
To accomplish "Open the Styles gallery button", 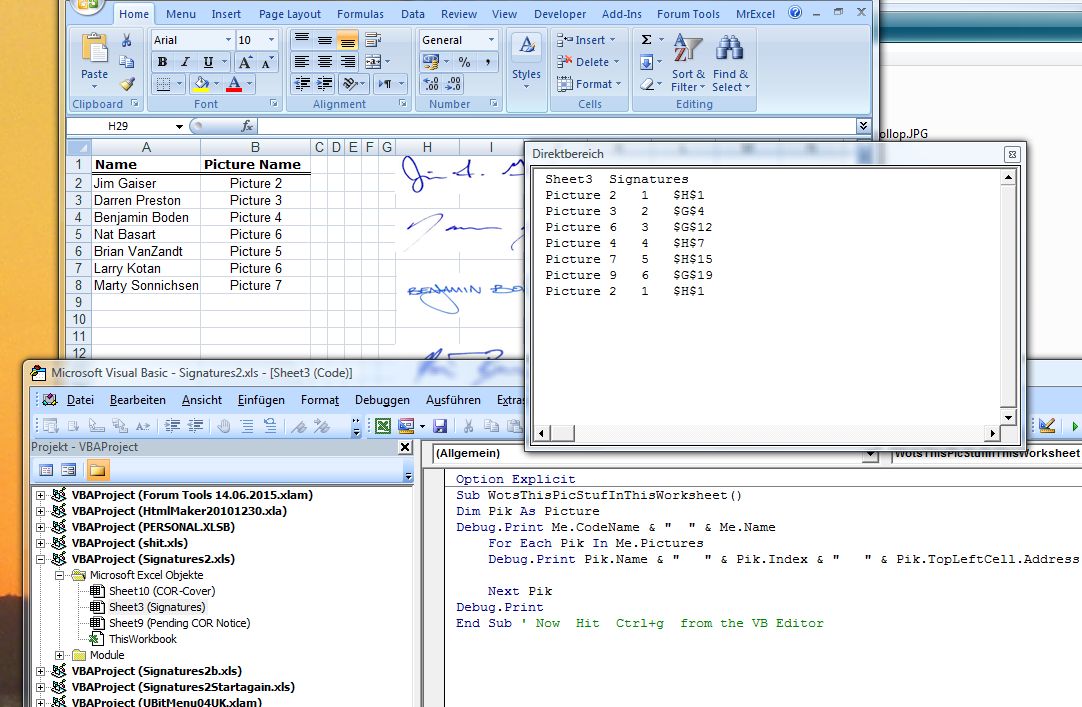I will [526, 61].
